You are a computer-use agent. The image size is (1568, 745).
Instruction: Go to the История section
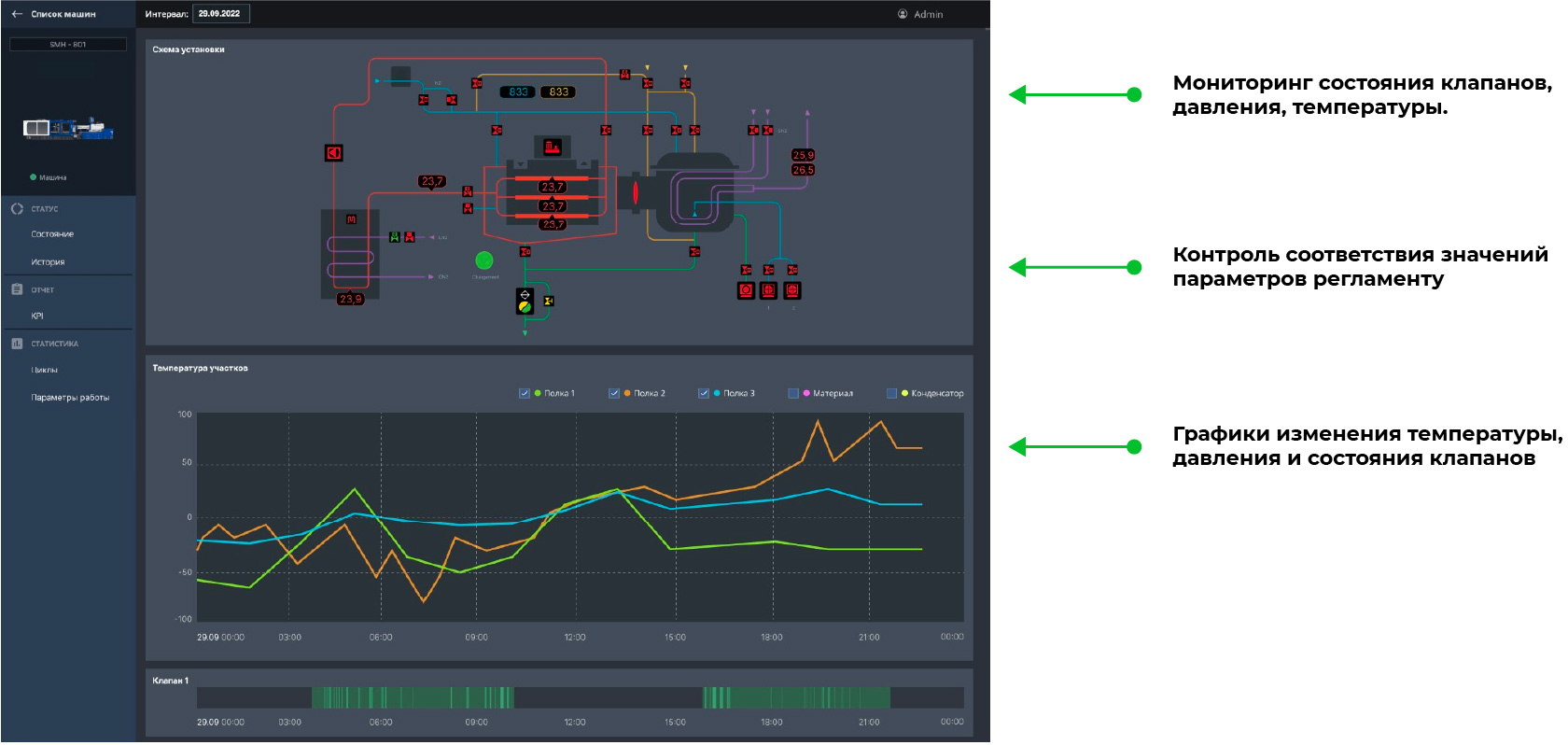click(x=48, y=262)
